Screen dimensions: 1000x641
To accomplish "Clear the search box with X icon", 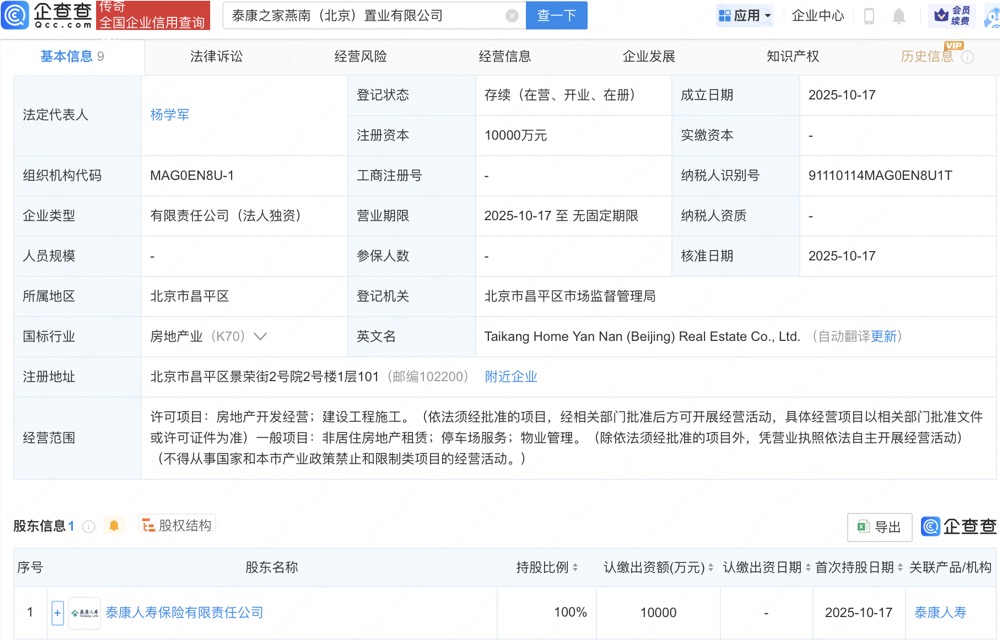I will click(512, 16).
